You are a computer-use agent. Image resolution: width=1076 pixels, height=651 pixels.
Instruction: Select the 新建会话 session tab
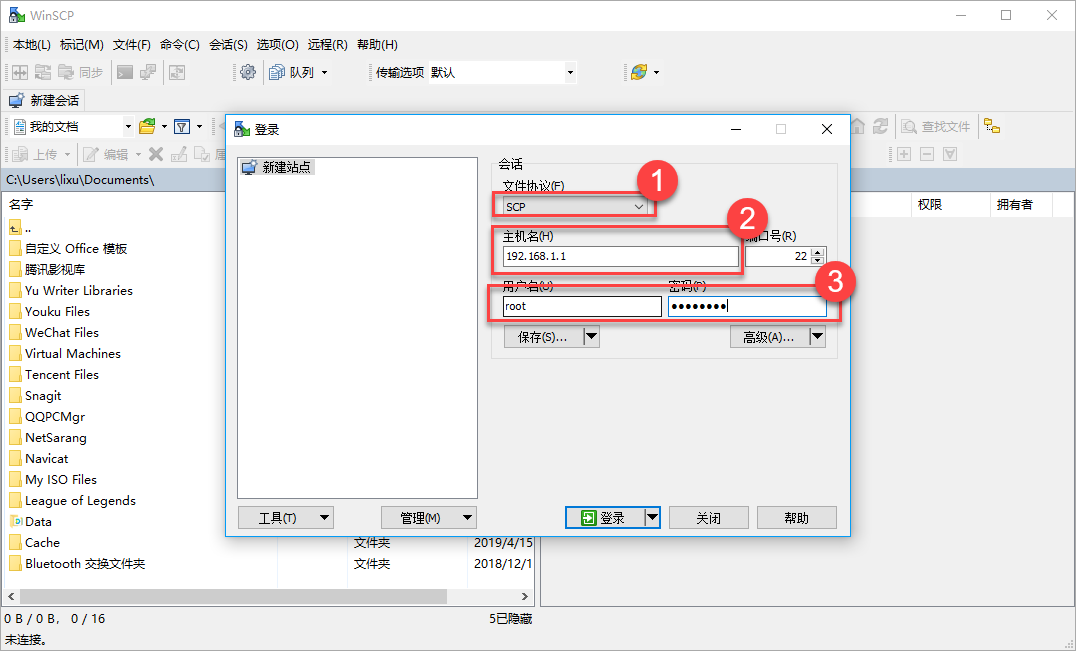(x=45, y=100)
